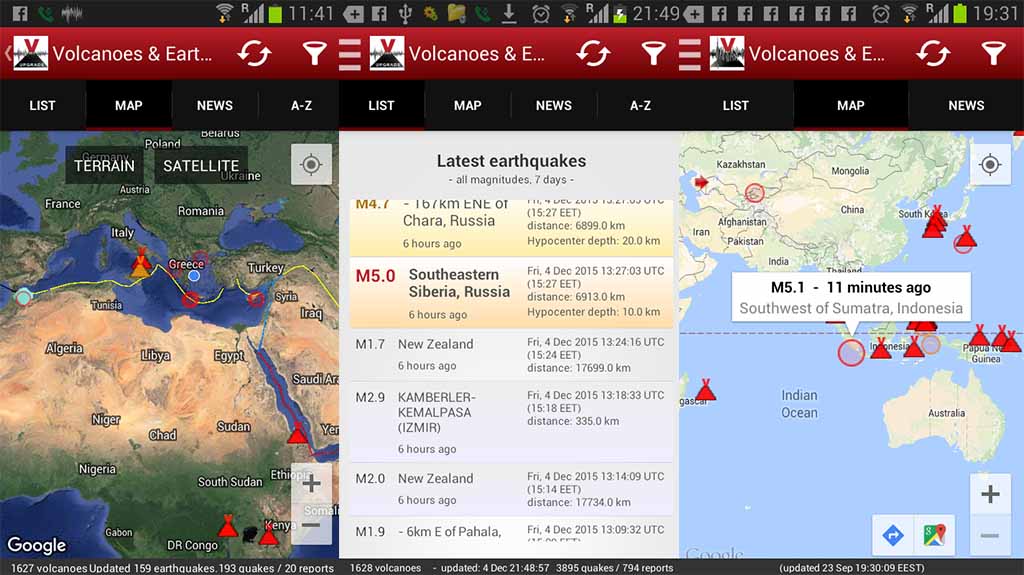Open LIST tab on middle phone screen

click(381, 105)
